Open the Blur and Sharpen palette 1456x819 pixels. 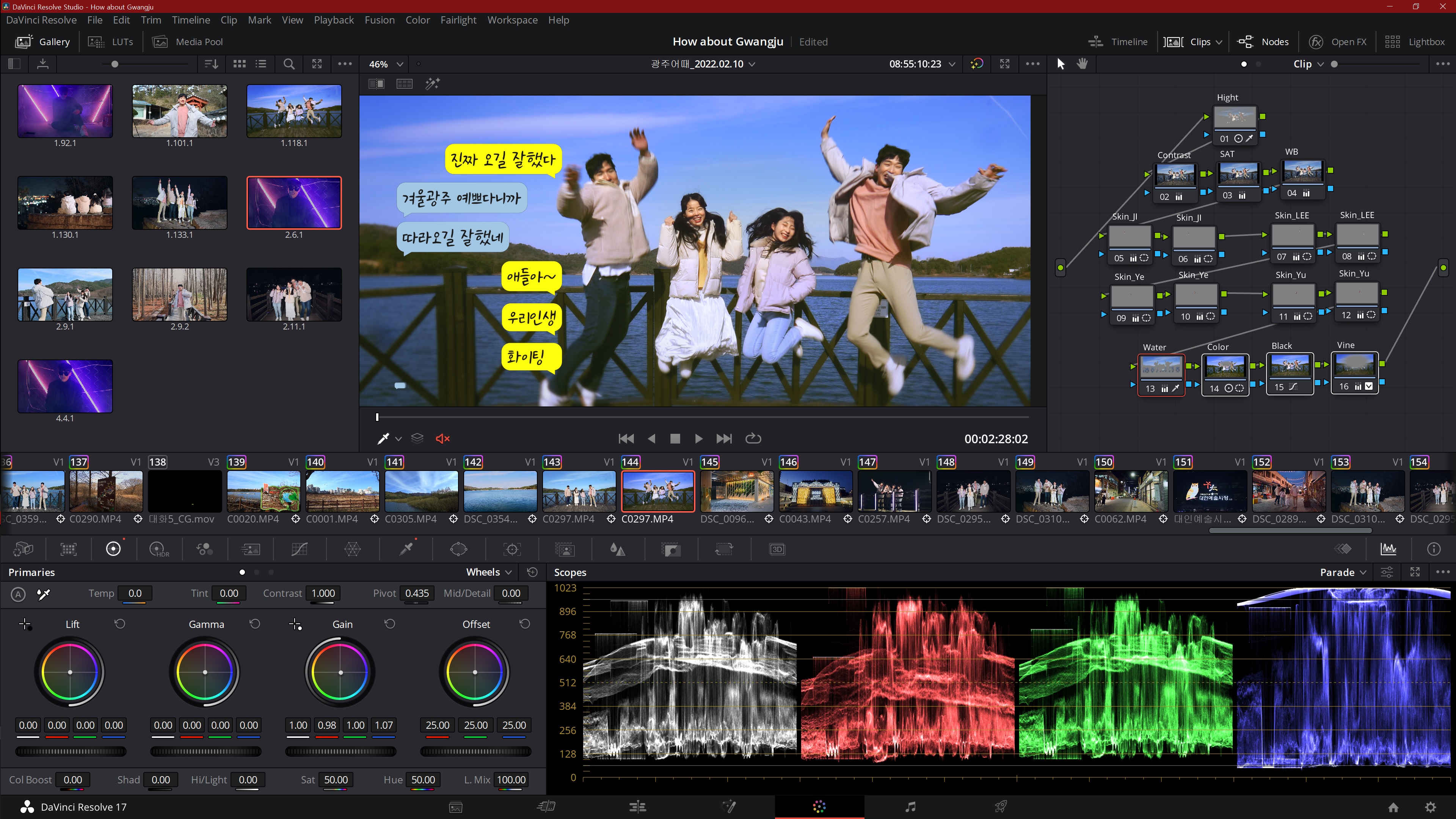[x=617, y=549]
